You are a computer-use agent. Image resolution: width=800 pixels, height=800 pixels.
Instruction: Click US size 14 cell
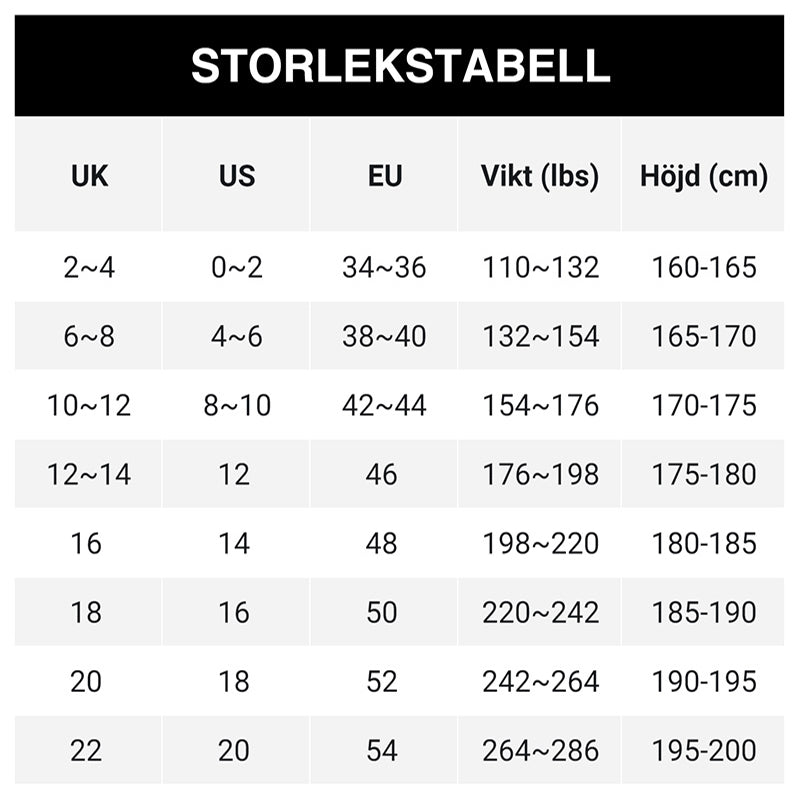(236, 543)
